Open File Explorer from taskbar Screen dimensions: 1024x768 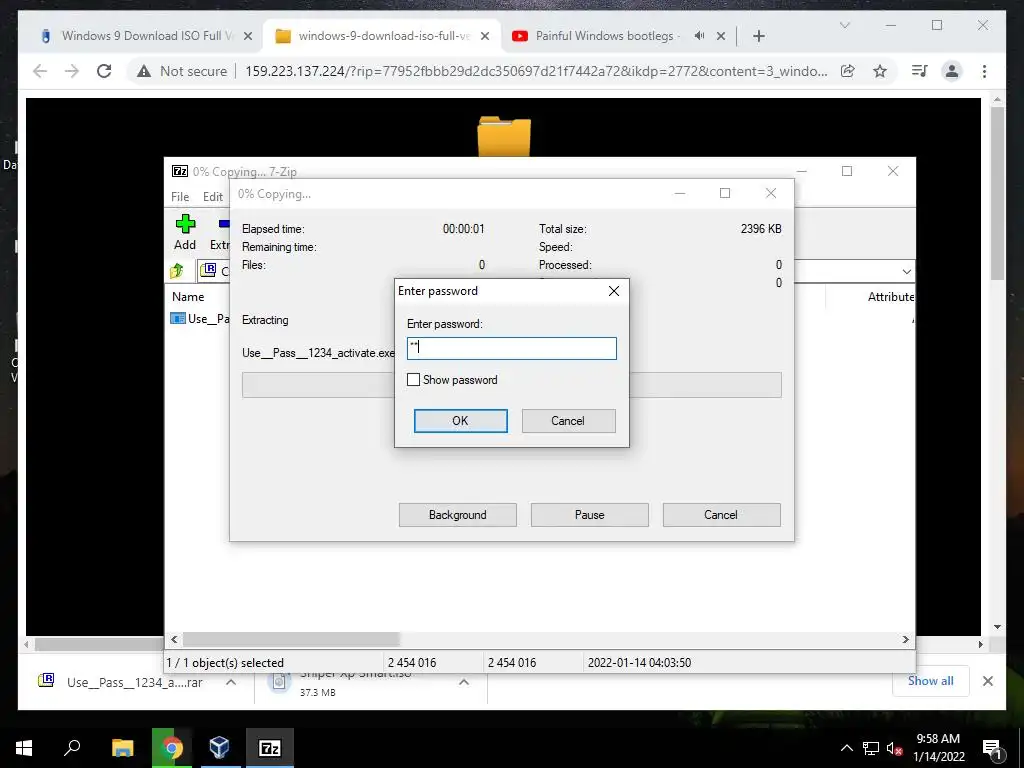click(122, 748)
